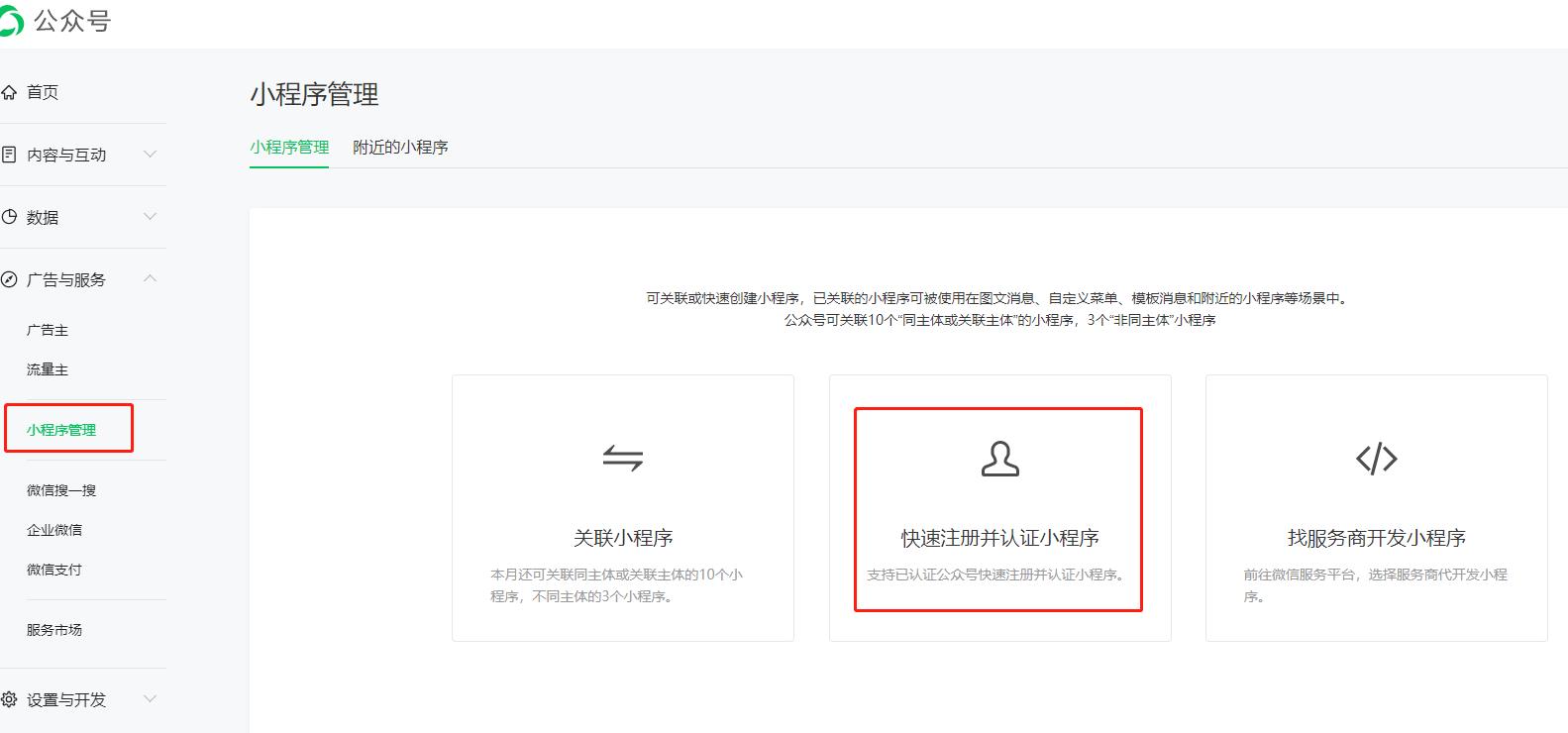Click the document icon beside 内容与互动
Viewport: 1568px width, 733px height.
9,155
